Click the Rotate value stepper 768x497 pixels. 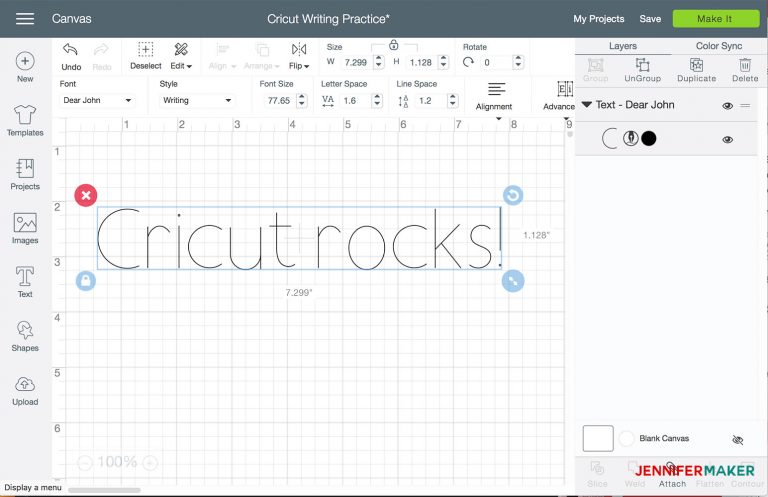click(518, 62)
